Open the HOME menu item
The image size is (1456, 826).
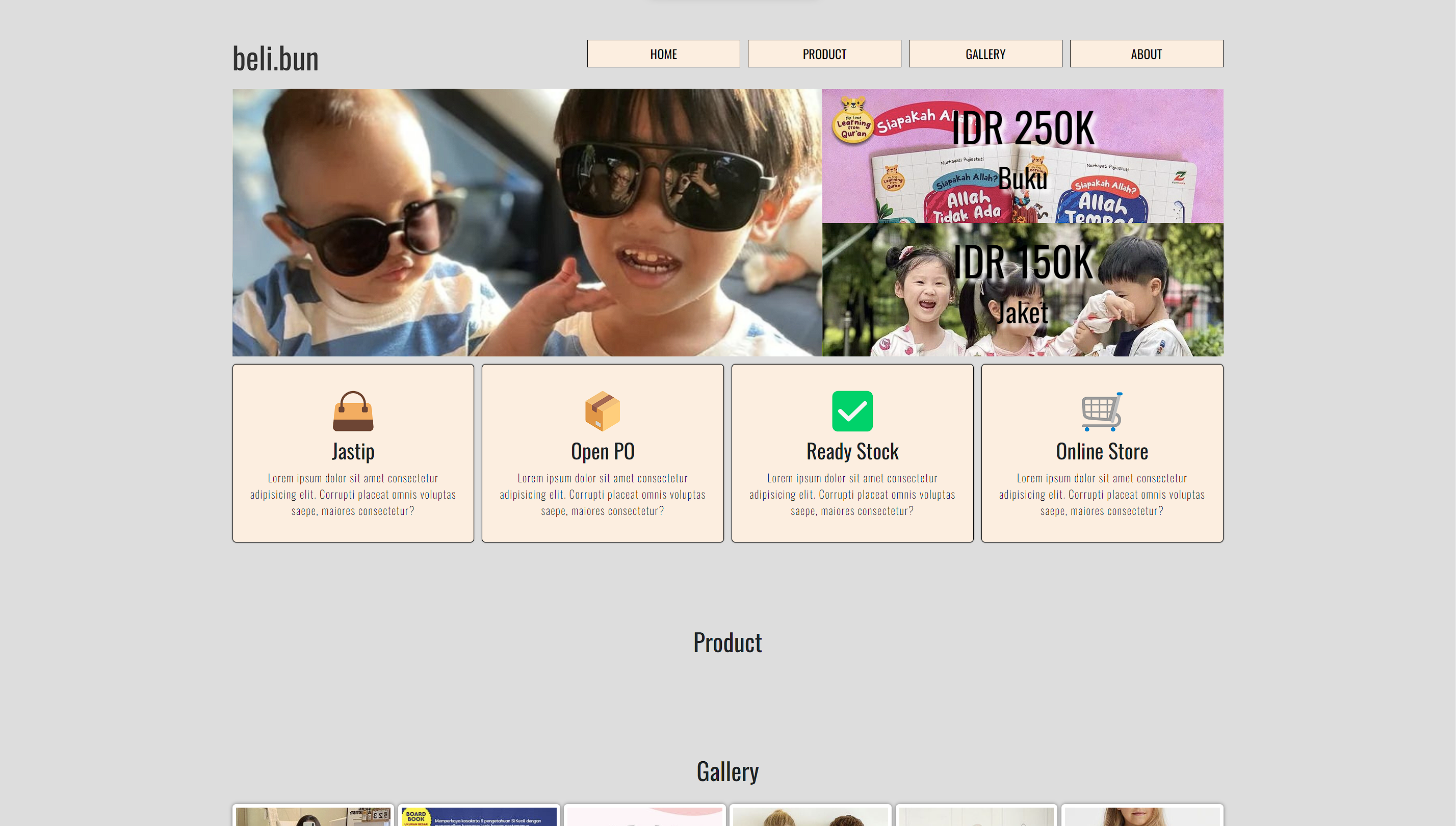[x=663, y=54]
